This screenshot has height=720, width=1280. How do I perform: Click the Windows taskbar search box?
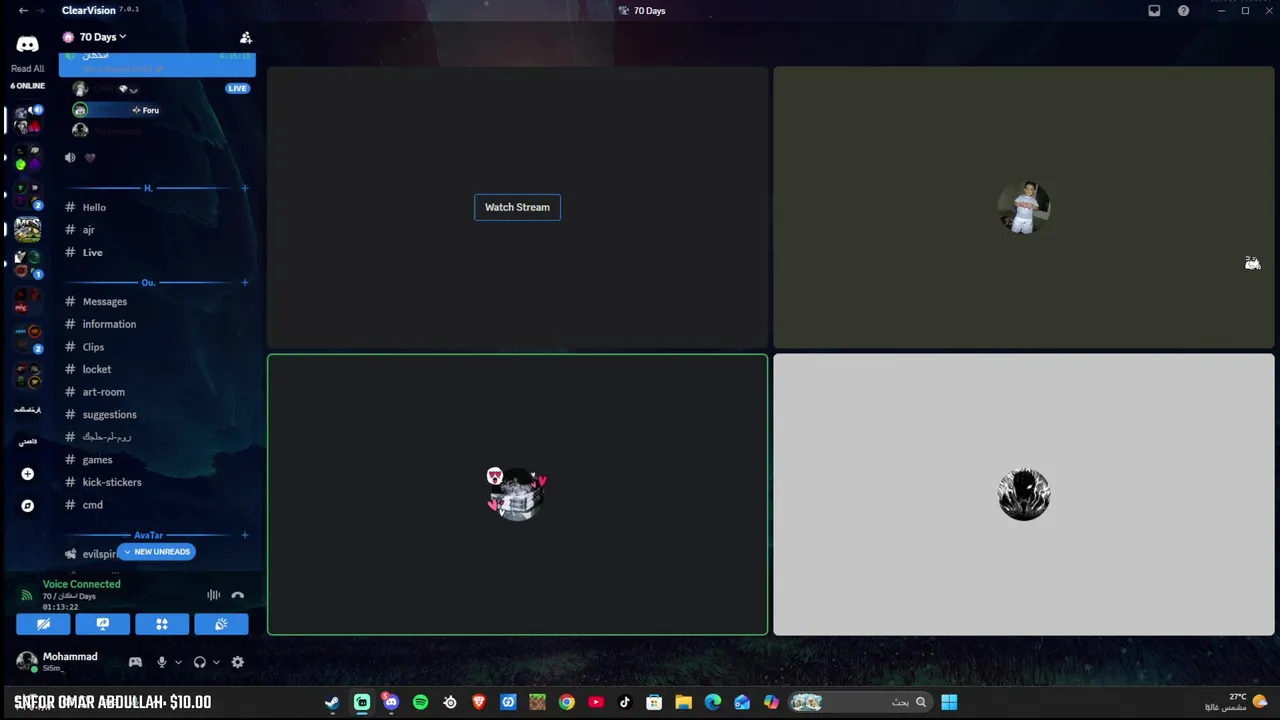tap(860, 702)
